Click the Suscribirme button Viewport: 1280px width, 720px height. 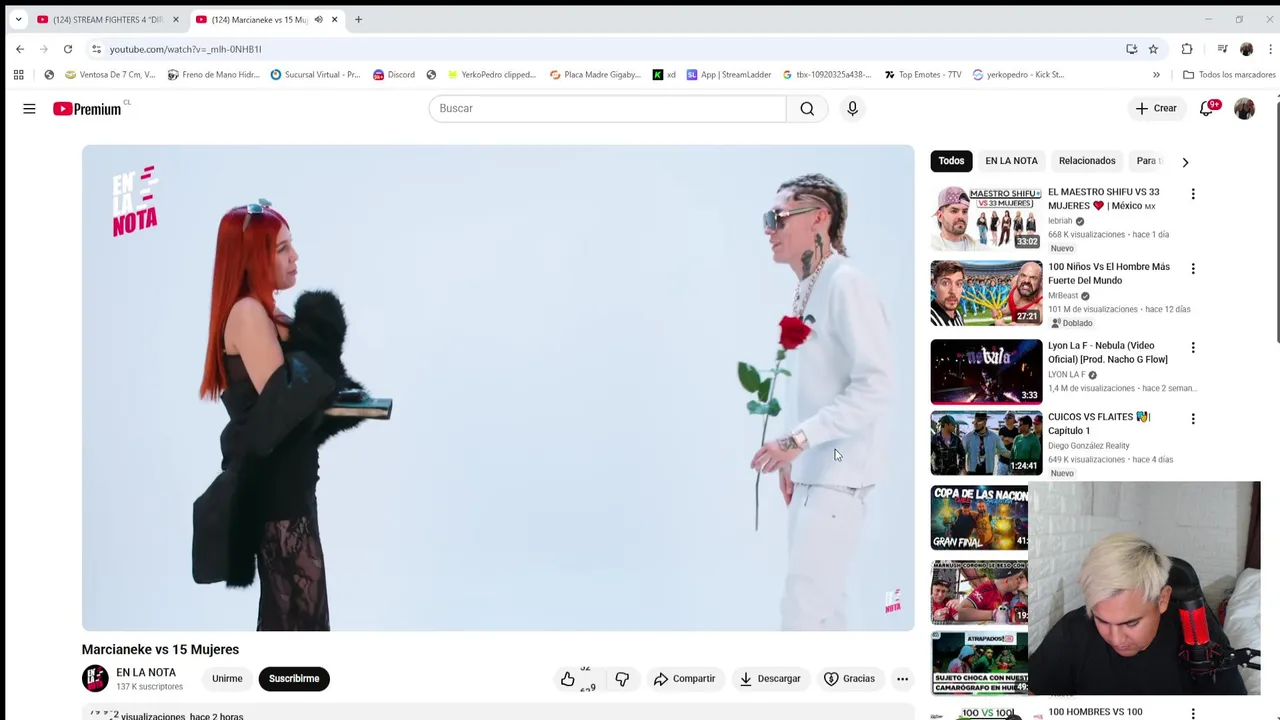coord(294,679)
